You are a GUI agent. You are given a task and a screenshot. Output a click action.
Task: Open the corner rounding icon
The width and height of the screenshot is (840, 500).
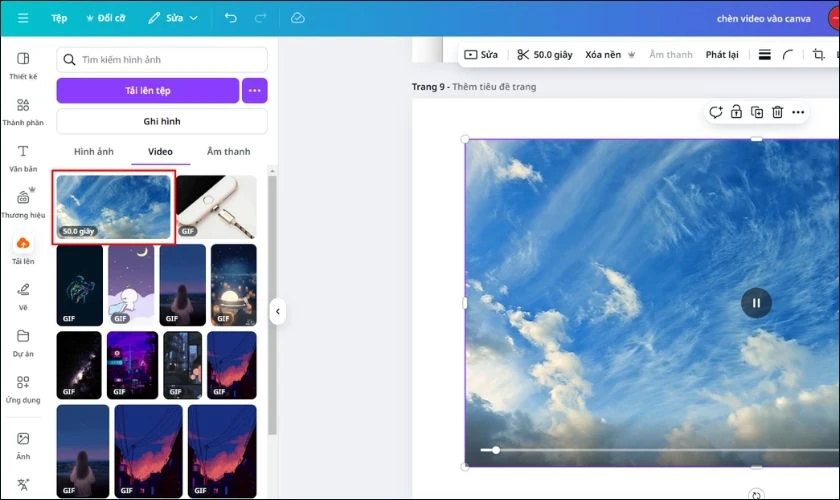click(788, 55)
